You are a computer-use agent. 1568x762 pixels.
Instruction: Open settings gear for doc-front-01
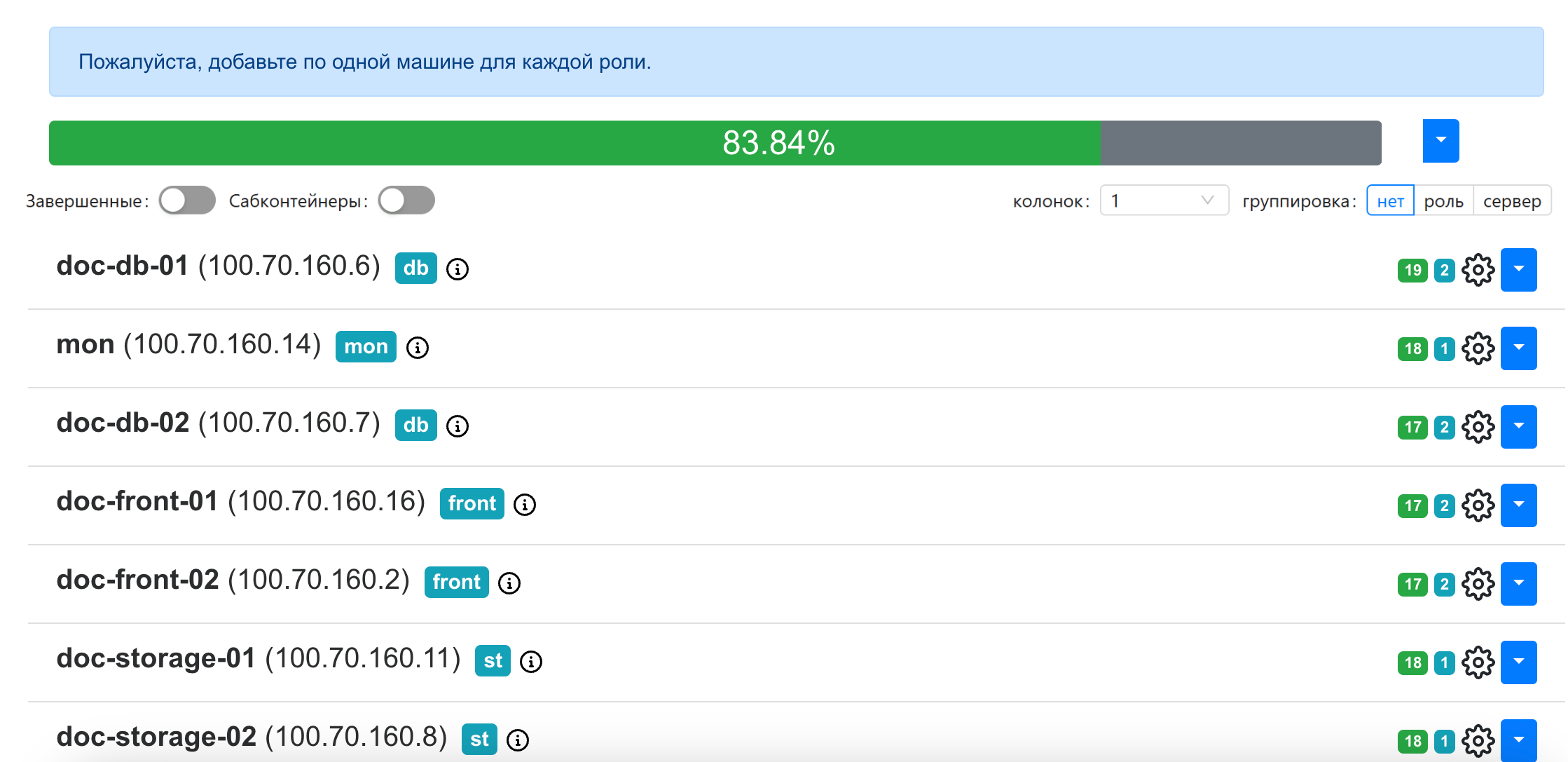point(1478,505)
